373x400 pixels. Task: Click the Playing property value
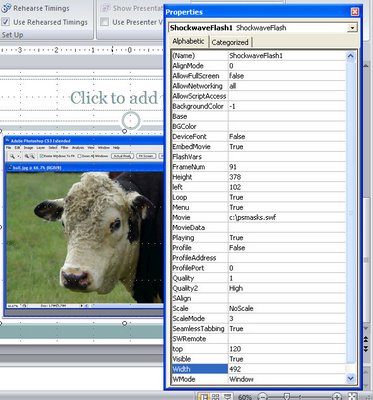(287, 238)
